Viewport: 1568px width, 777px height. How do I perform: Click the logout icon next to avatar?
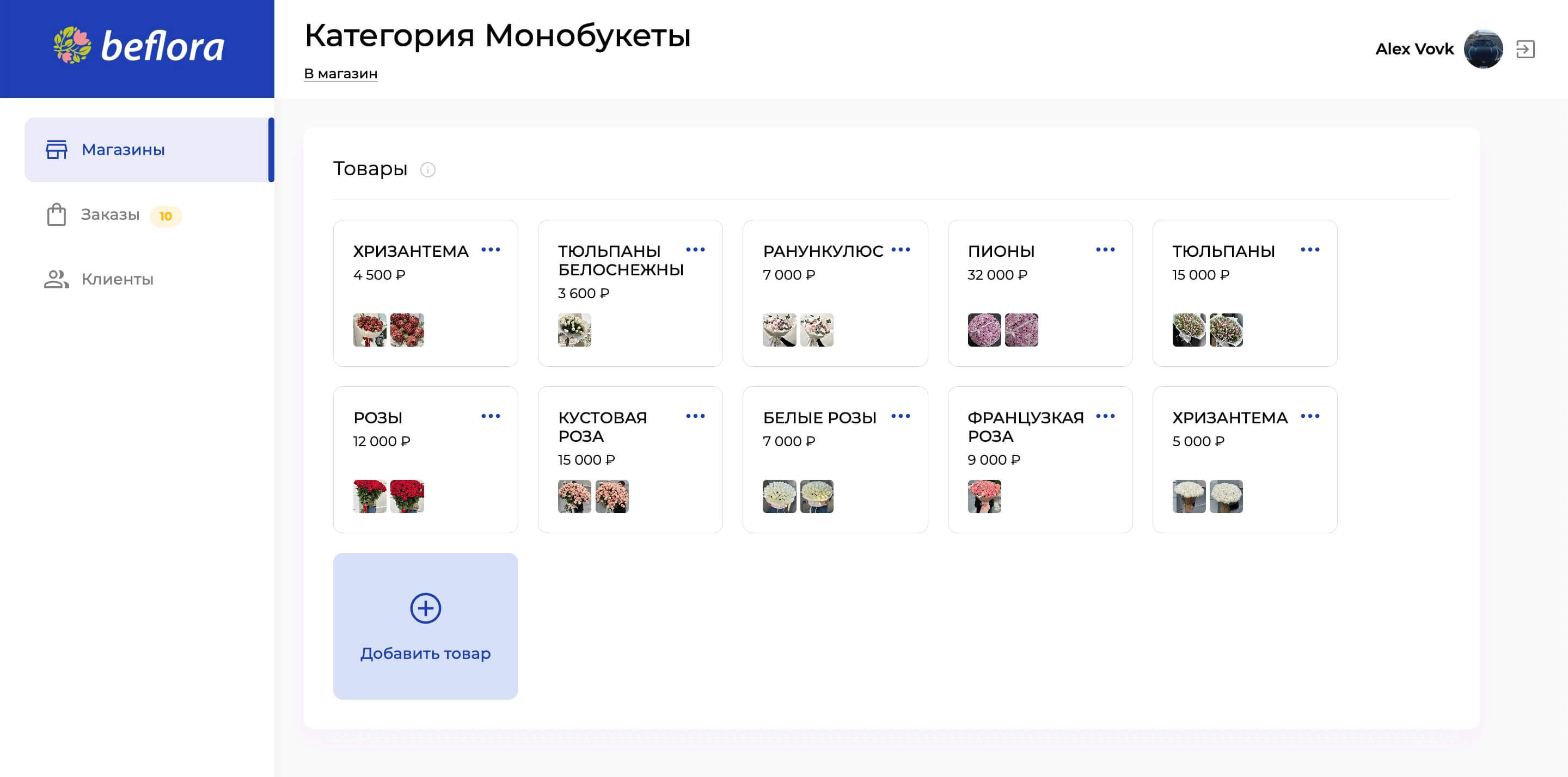coord(1525,50)
